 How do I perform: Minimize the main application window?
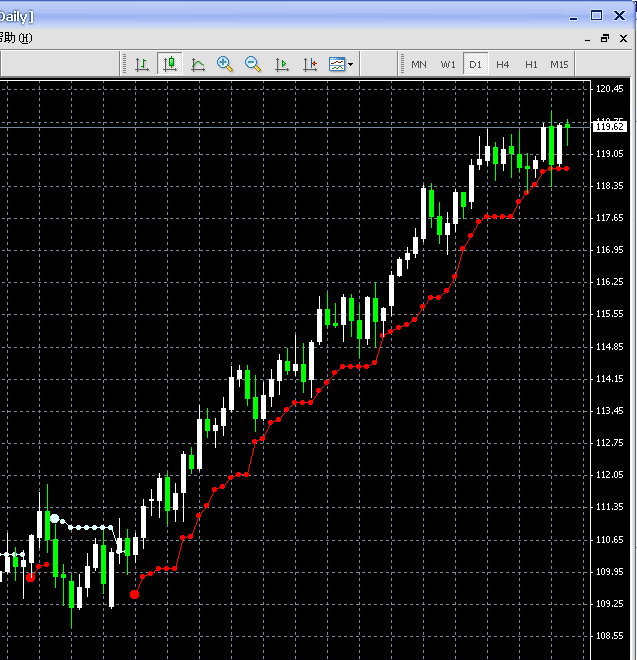[x=573, y=17]
